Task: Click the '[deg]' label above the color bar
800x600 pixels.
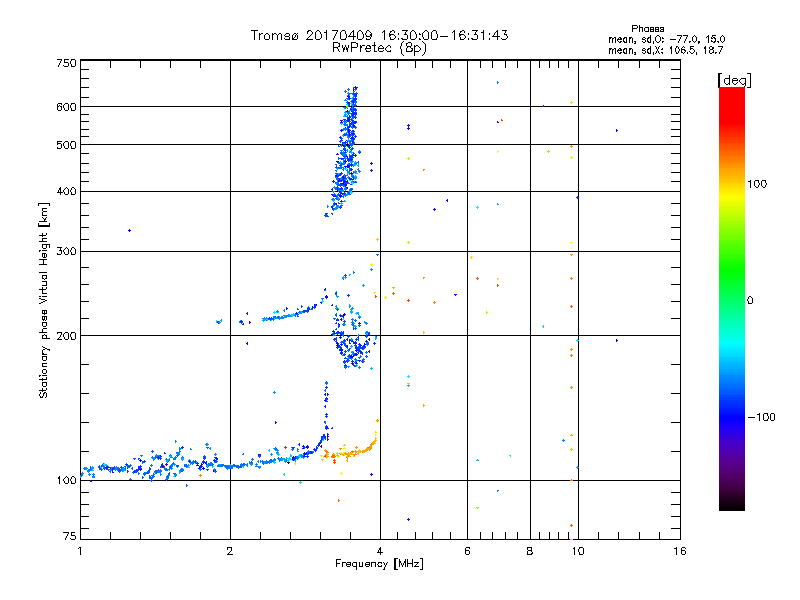Action: [x=734, y=80]
